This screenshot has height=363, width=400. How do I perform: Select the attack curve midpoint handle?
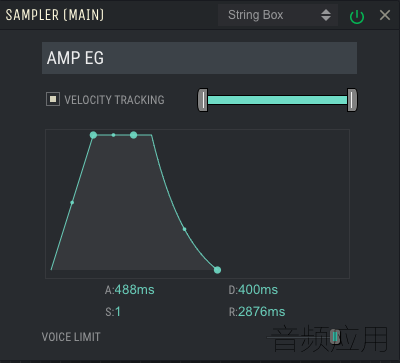click(72, 202)
